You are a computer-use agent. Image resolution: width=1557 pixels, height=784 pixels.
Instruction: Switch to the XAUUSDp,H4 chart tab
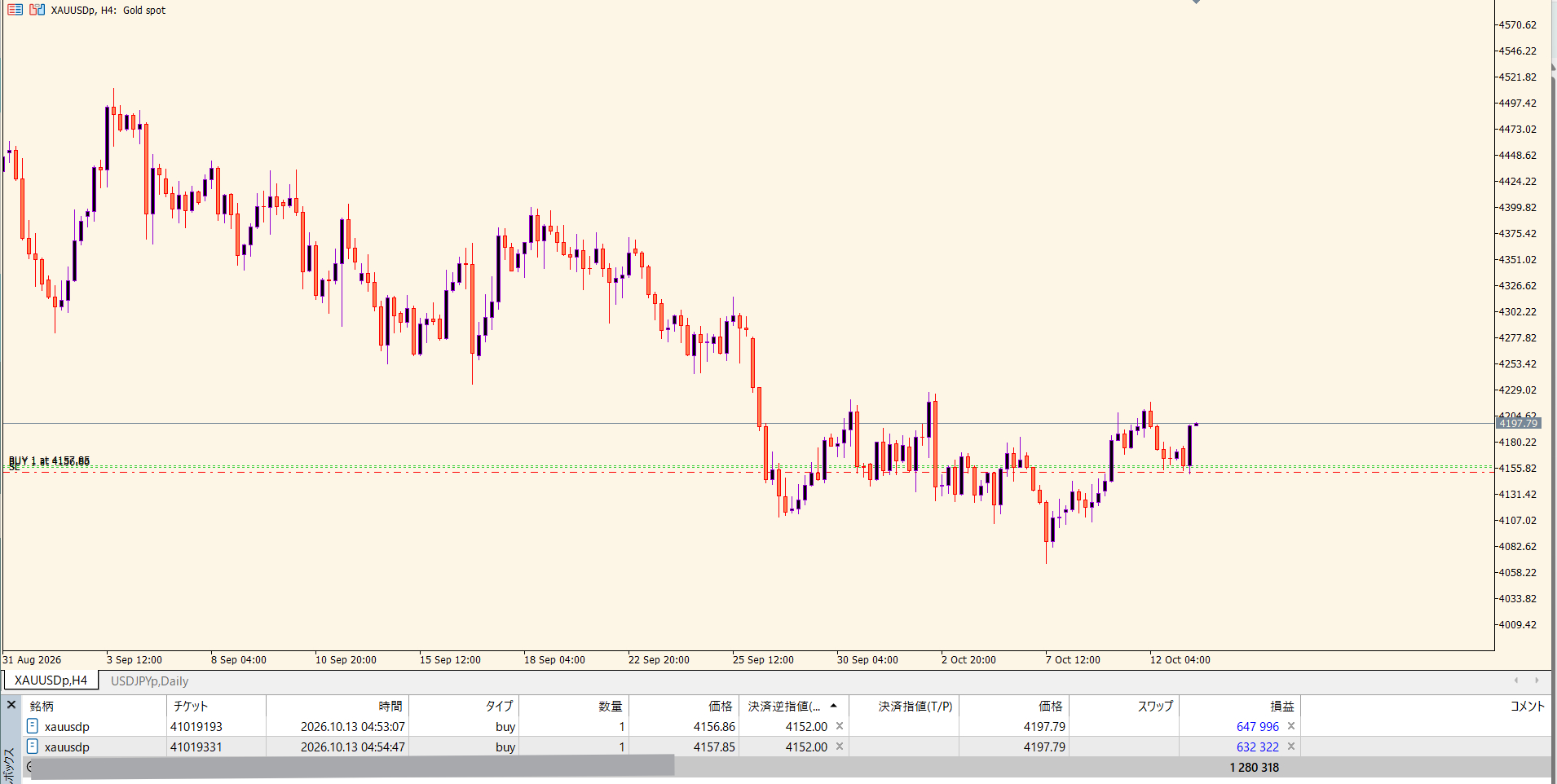tap(51, 680)
